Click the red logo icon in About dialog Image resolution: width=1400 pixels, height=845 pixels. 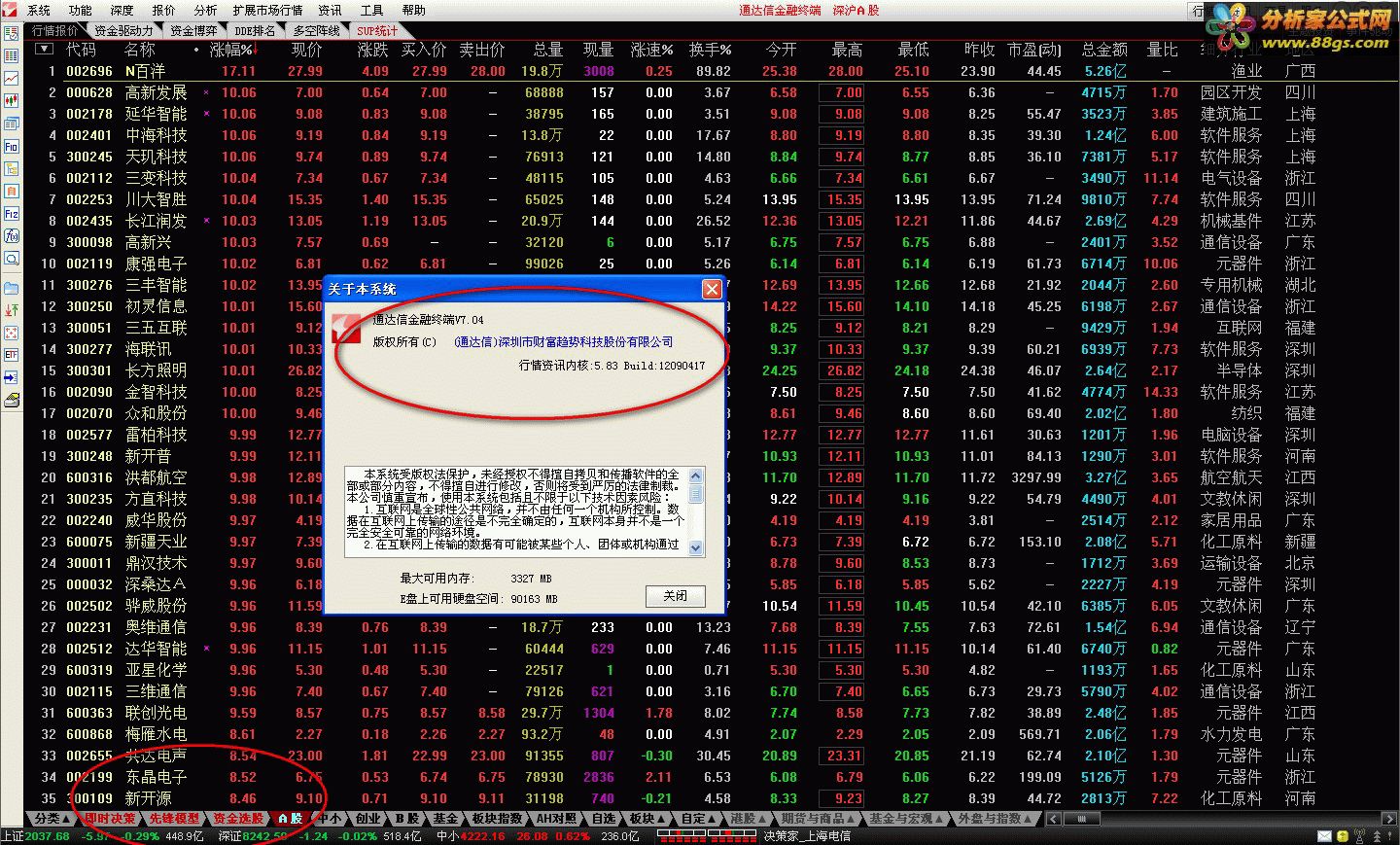346,329
